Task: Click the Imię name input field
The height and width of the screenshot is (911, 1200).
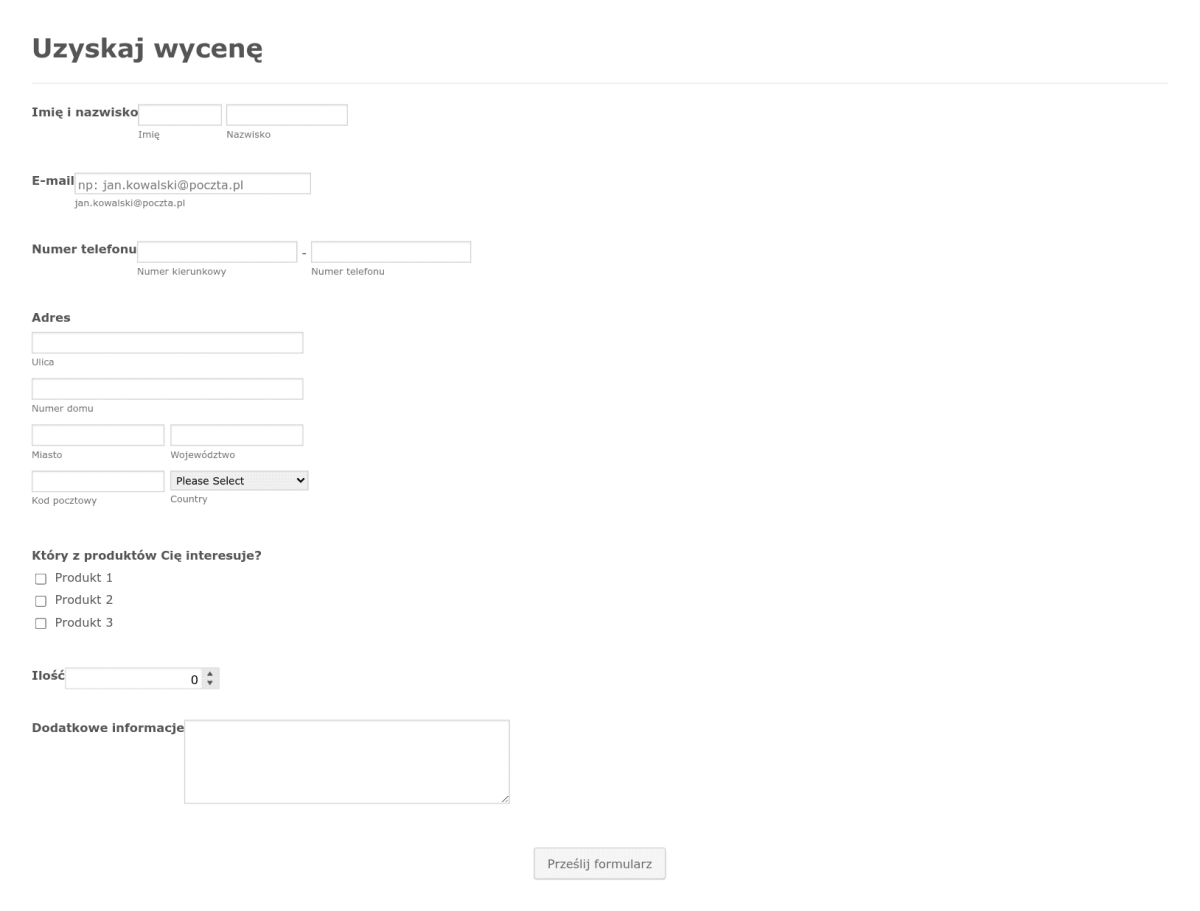Action: click(180, 114)
